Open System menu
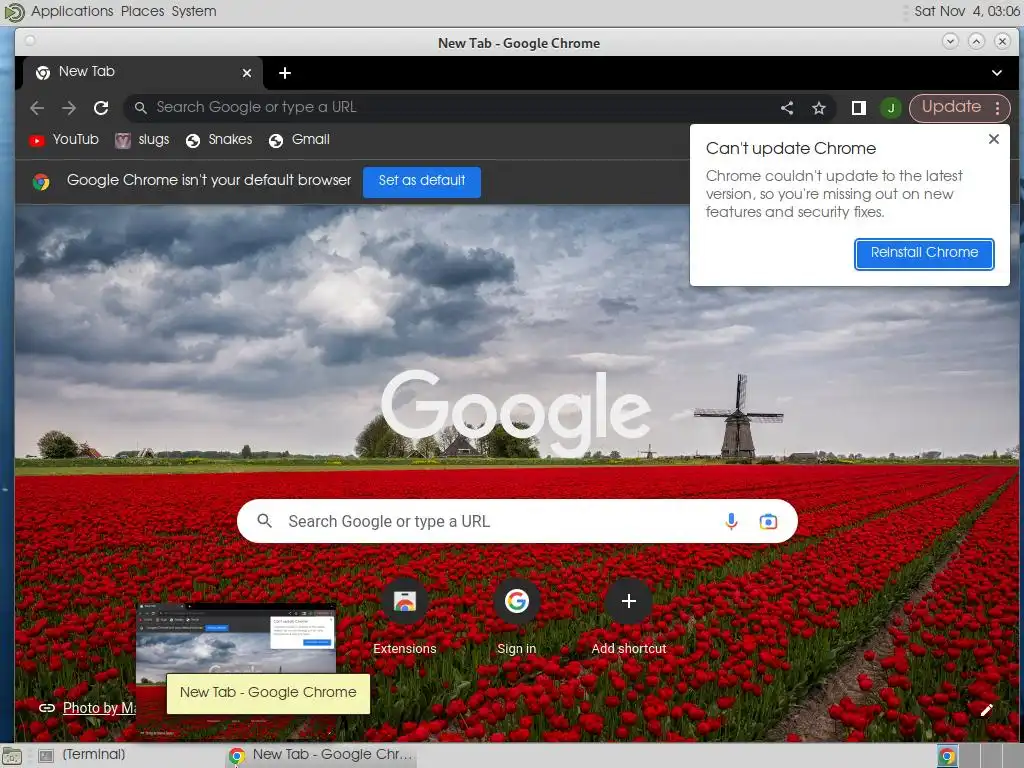This screenshot has width=1024, height=768. pos(194,11)
